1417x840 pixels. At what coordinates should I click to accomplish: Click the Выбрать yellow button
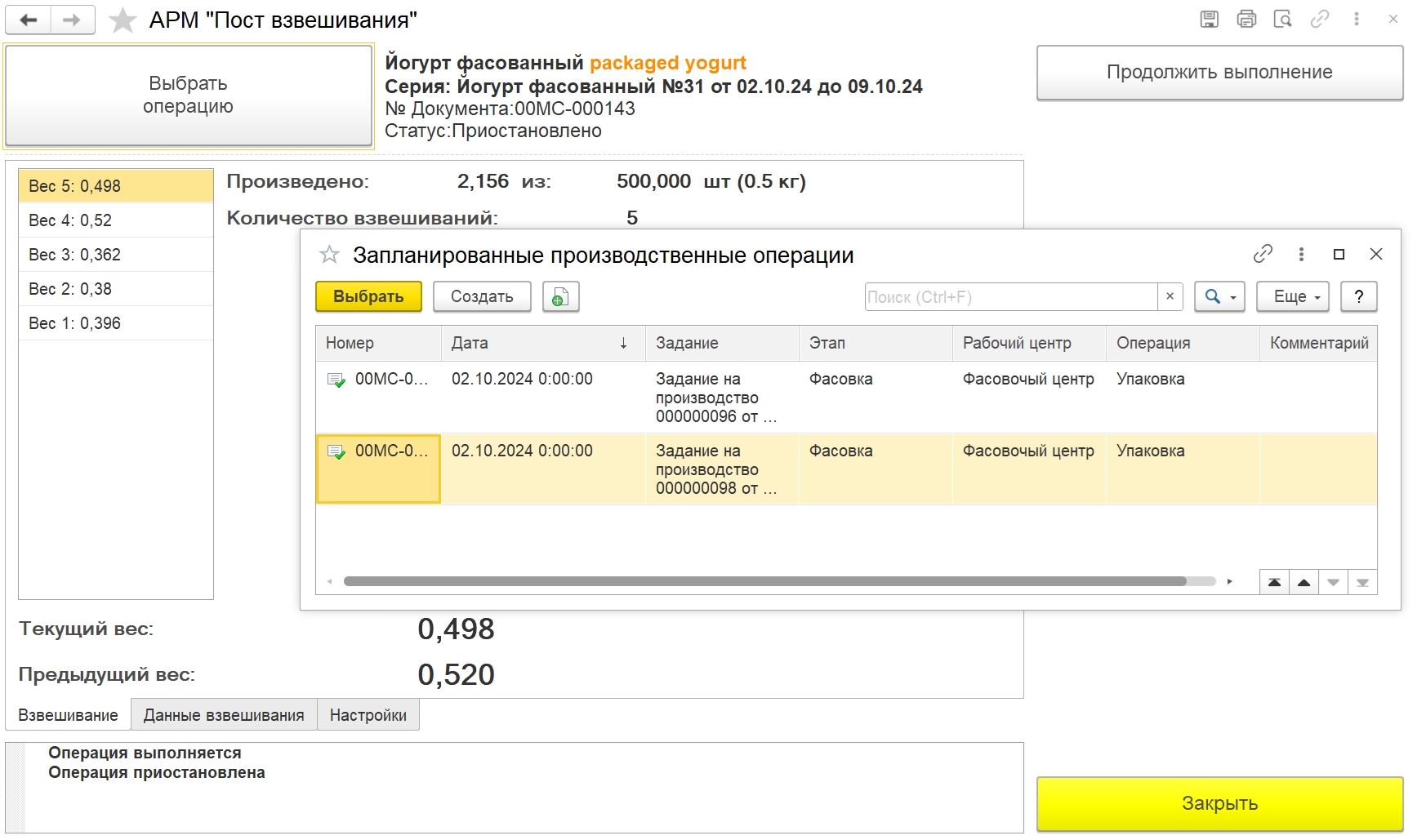(x=368, y=297)
